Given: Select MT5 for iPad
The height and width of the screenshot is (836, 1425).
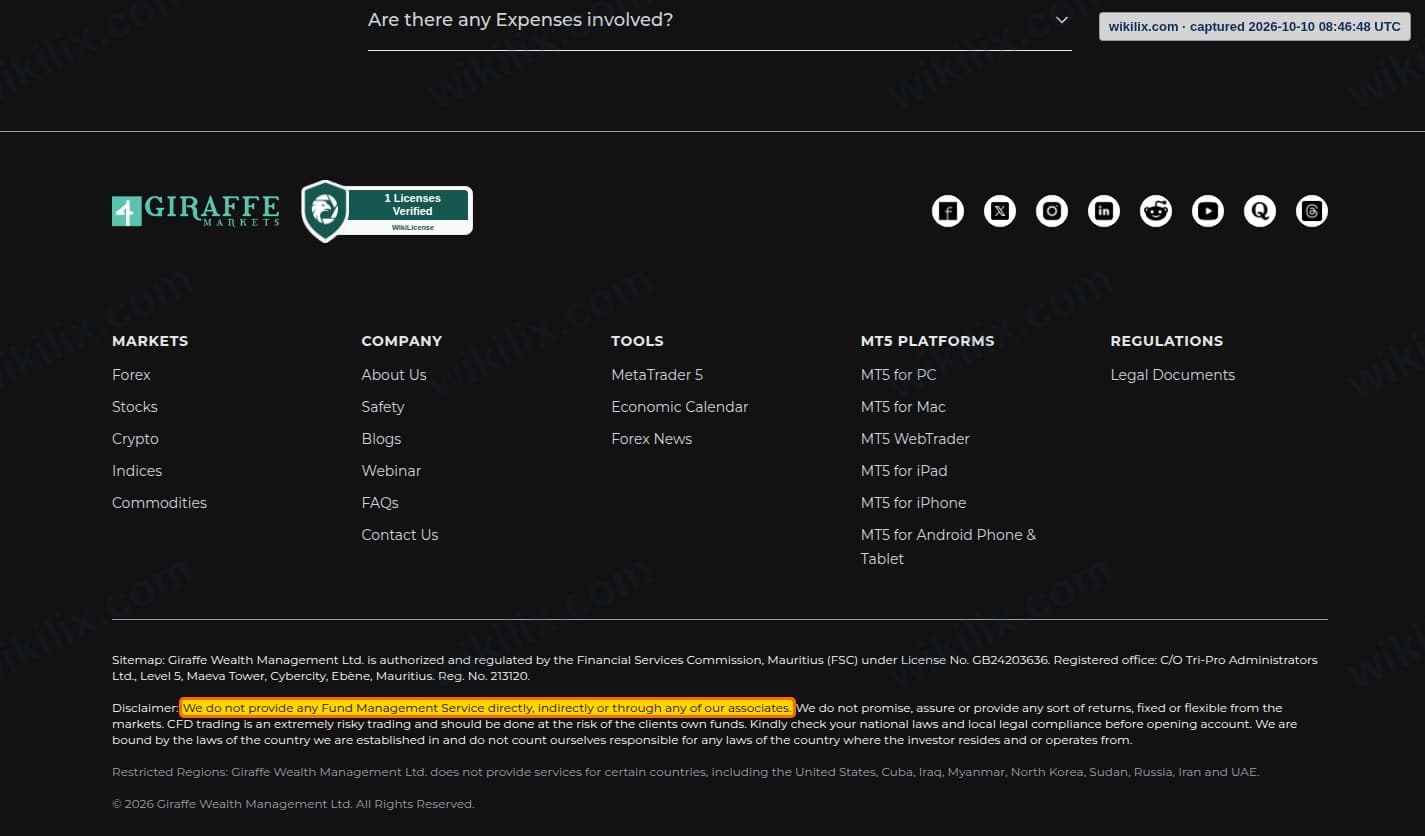Looking at the screenshot, I should pyautogui.click(x=904, y=471).
